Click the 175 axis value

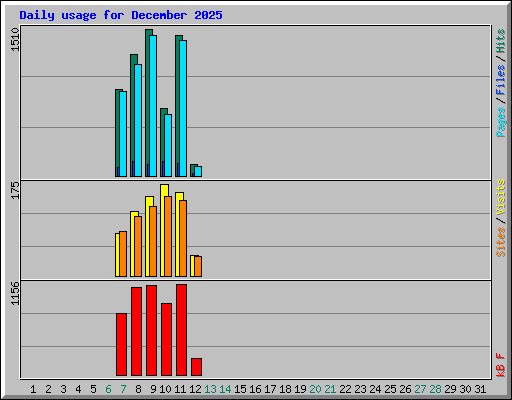pyautogui.click(x=15, y=190)
